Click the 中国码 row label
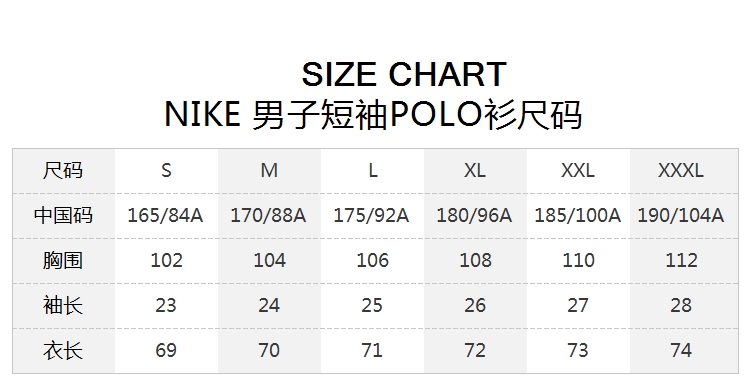This screenshot has height=385, width=750. point(63,215)
